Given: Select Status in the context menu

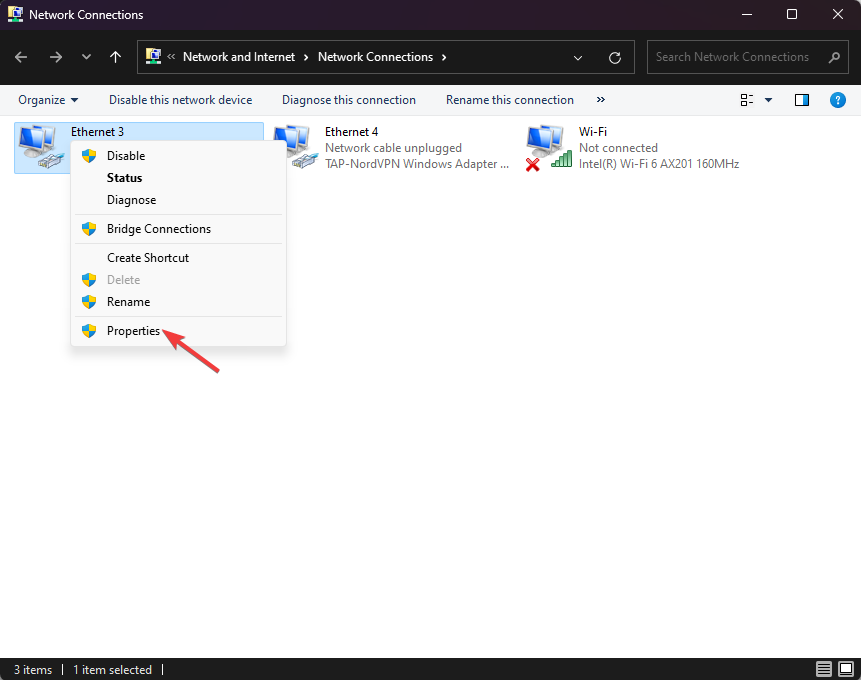Looking at the screenshot, I should [126, 177].
